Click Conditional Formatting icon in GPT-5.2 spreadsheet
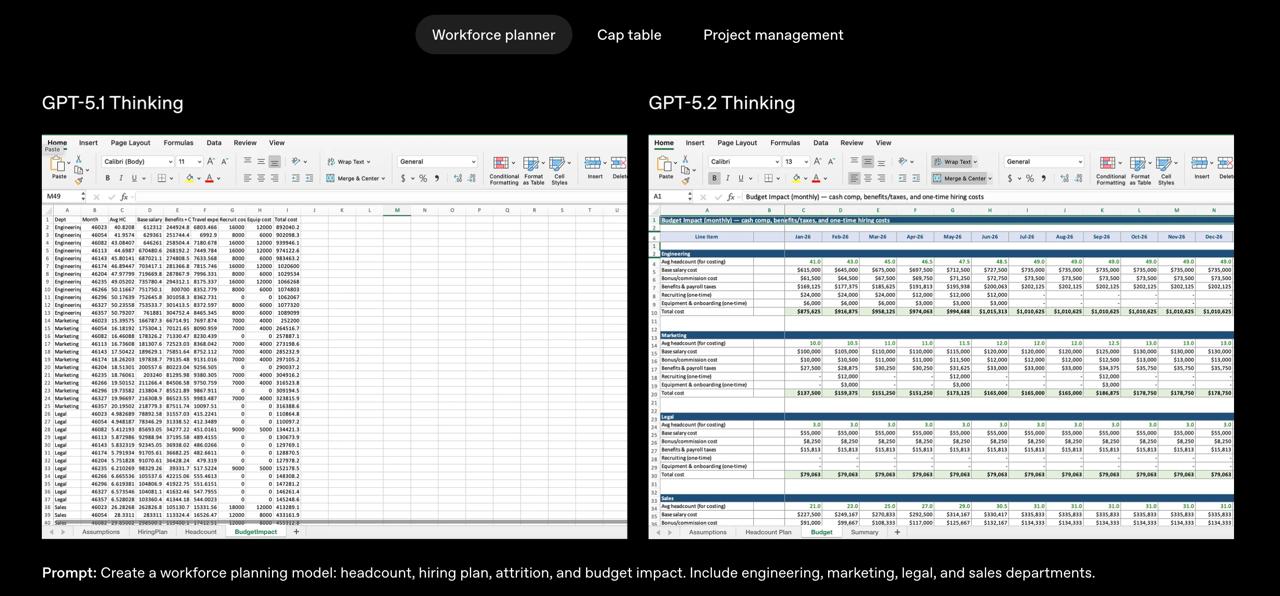The height and width of the screenshot is (596, 1280). coord(1107,163)
